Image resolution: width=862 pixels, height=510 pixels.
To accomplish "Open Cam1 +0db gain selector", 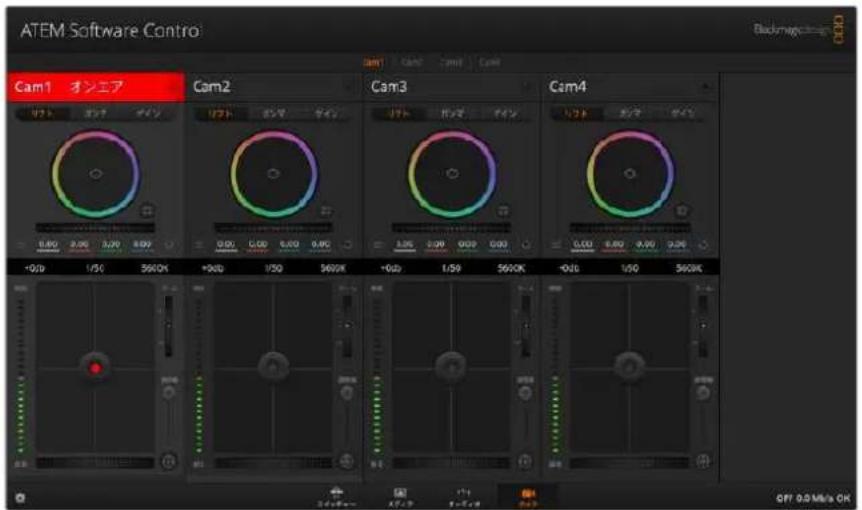I will point(35,268).
